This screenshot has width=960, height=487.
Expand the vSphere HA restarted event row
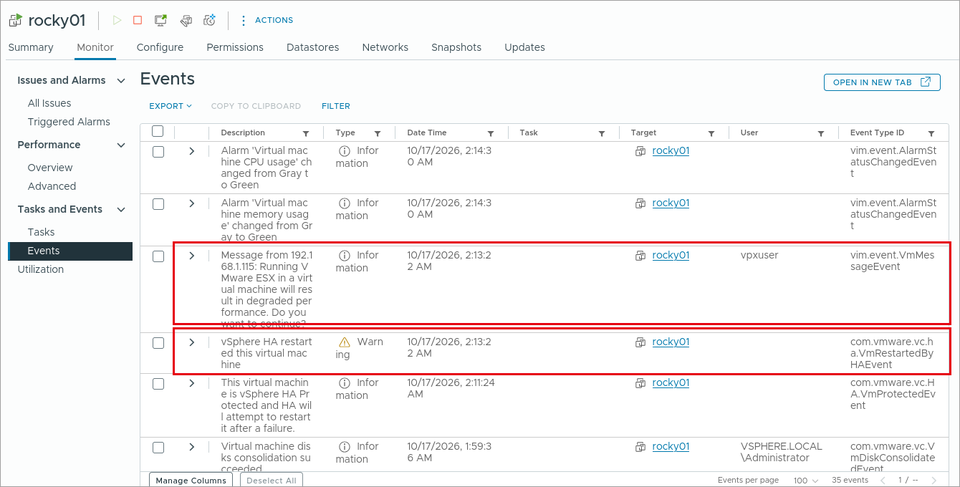(192, 342)
